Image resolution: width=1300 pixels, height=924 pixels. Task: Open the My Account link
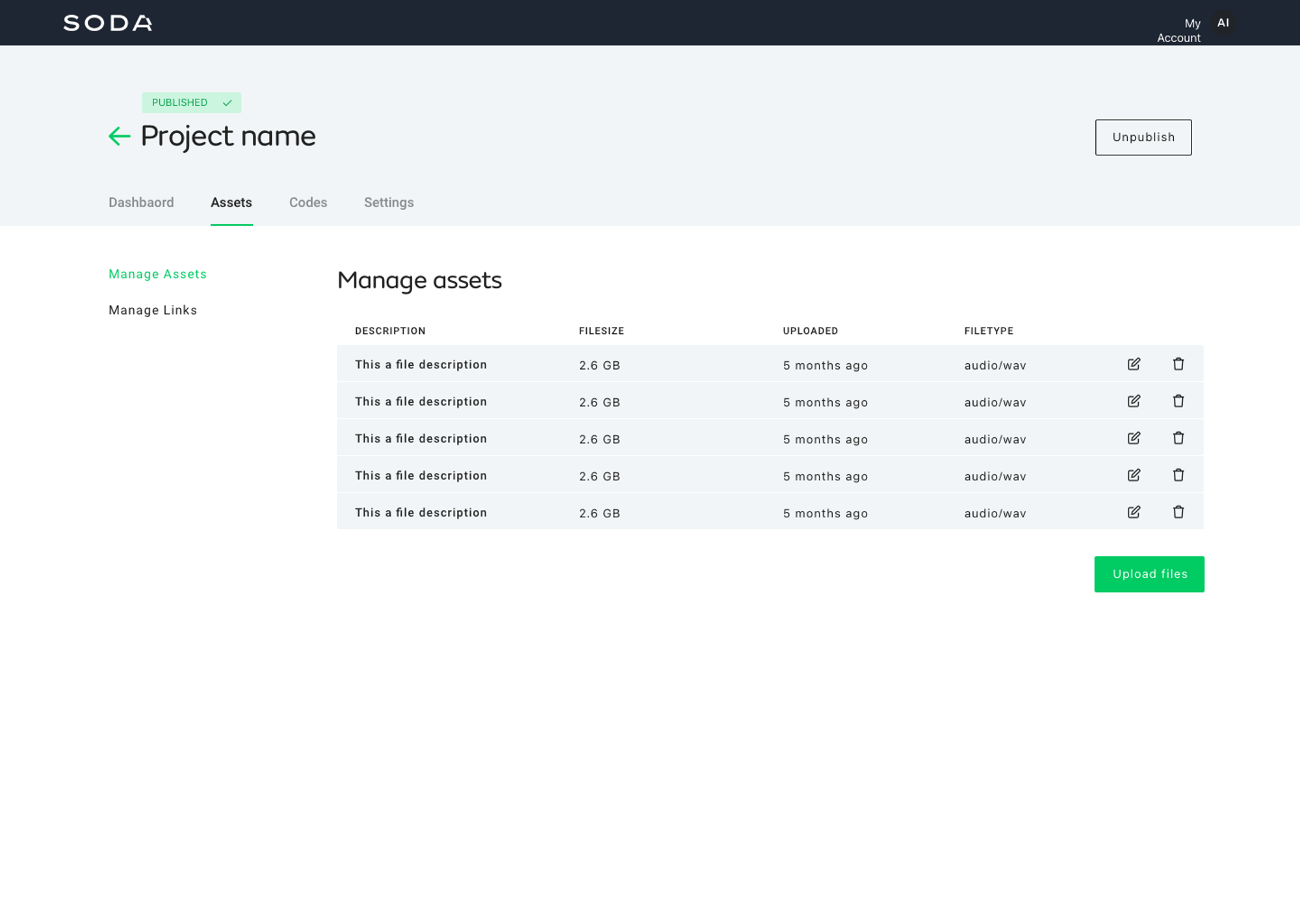(x=1179, y=31)
